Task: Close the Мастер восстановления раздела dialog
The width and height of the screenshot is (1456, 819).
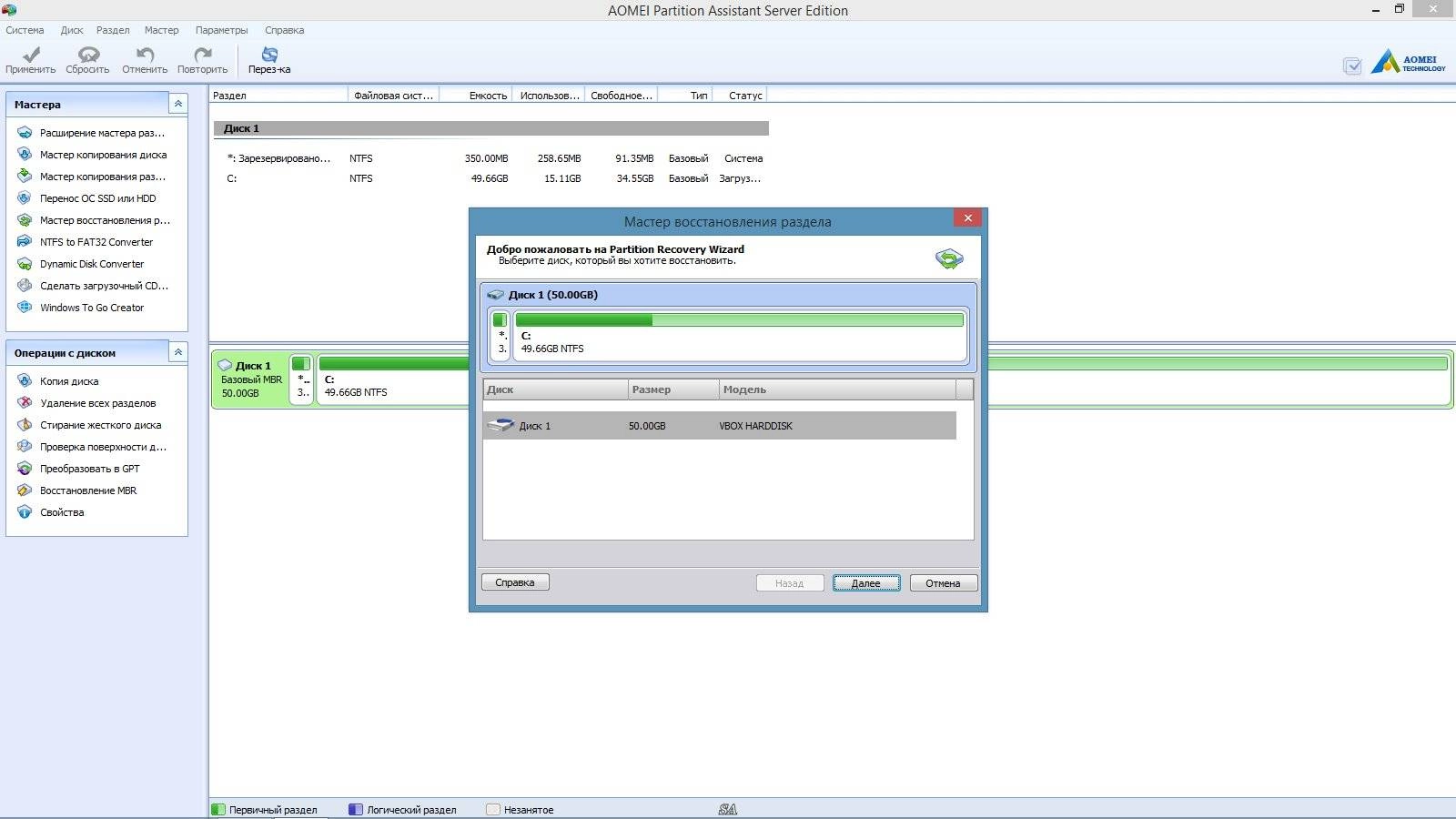Action: point(968,217)
